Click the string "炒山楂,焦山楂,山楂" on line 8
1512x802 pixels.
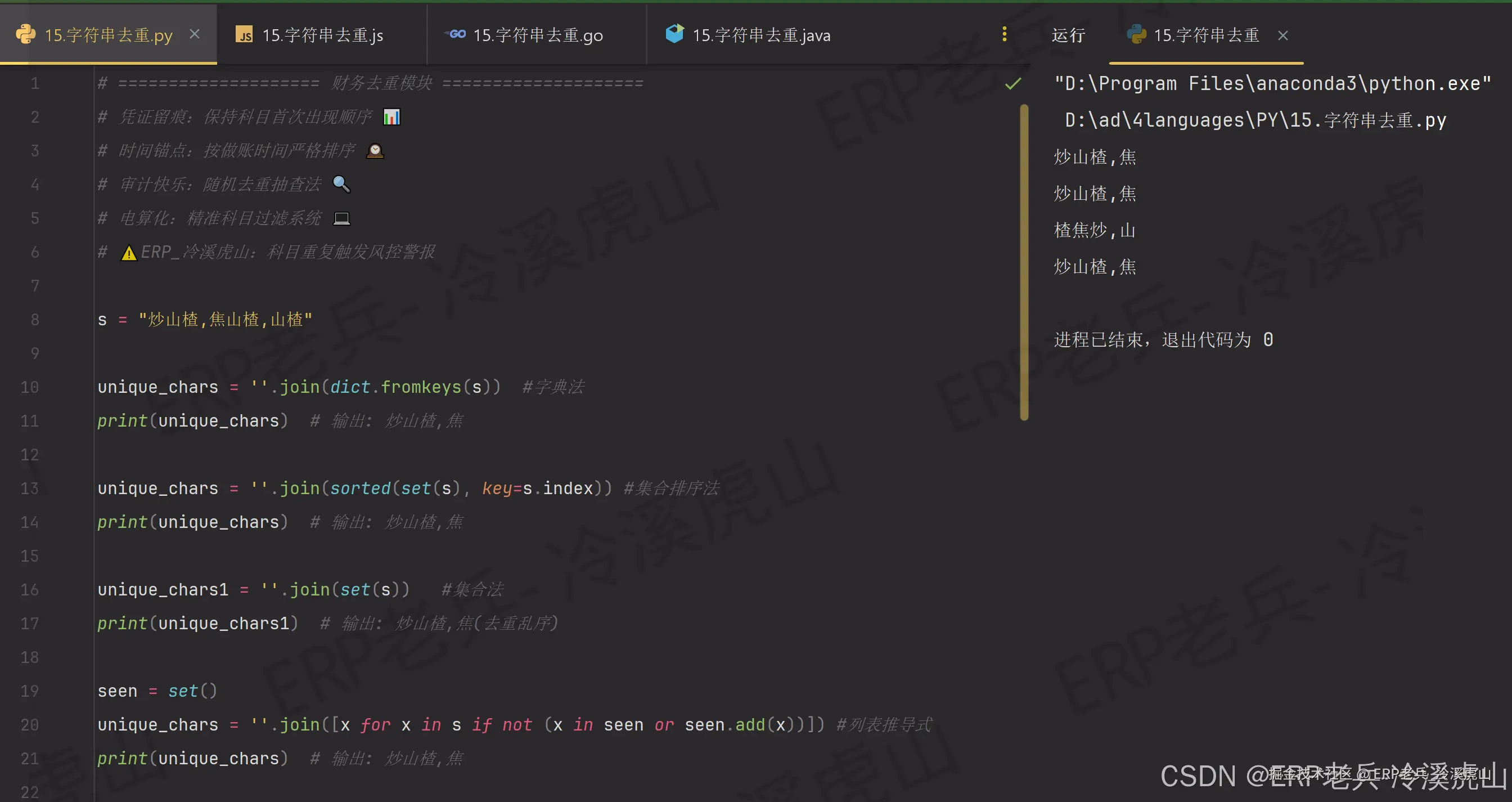tap(226, 319)
